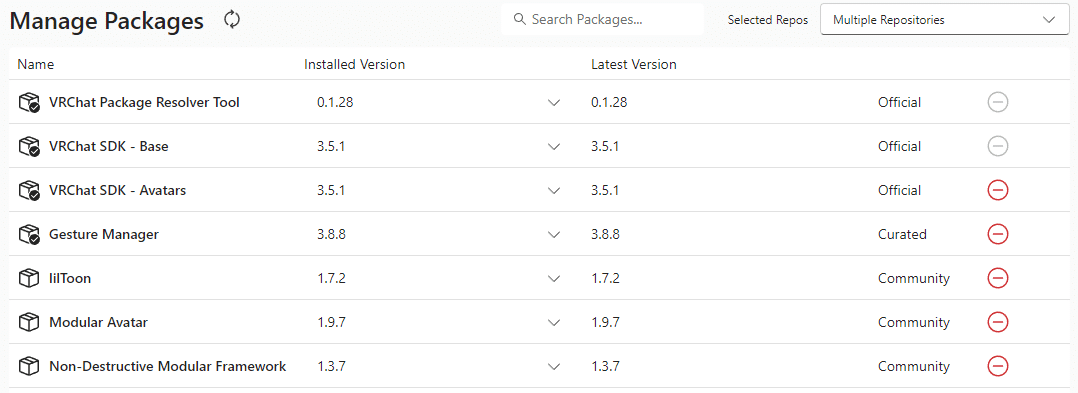Sort by the Name column header
1078x393 pixels.
click(x=36, y=65)
